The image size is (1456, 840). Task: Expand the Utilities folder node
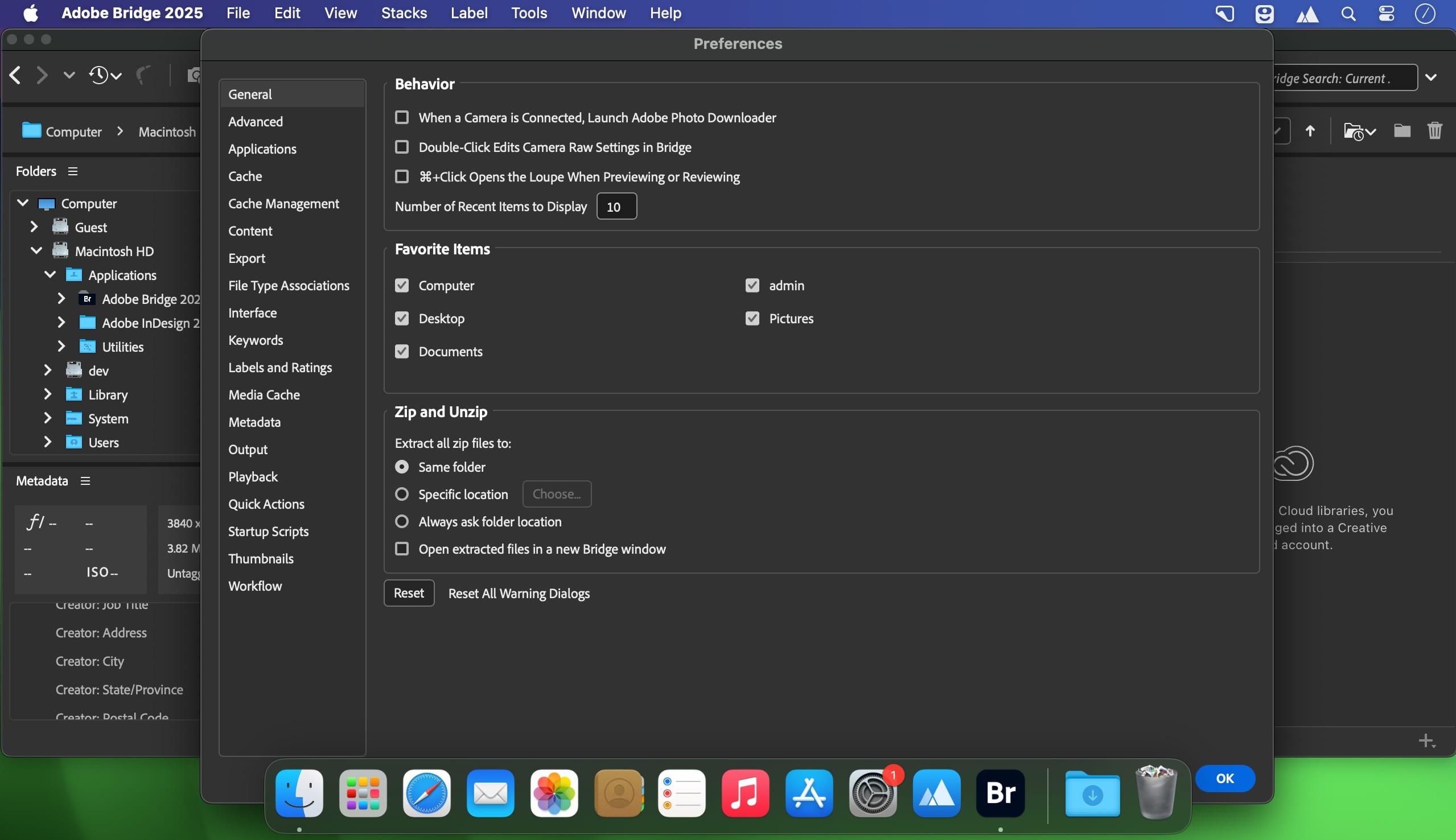pos(61,346)
